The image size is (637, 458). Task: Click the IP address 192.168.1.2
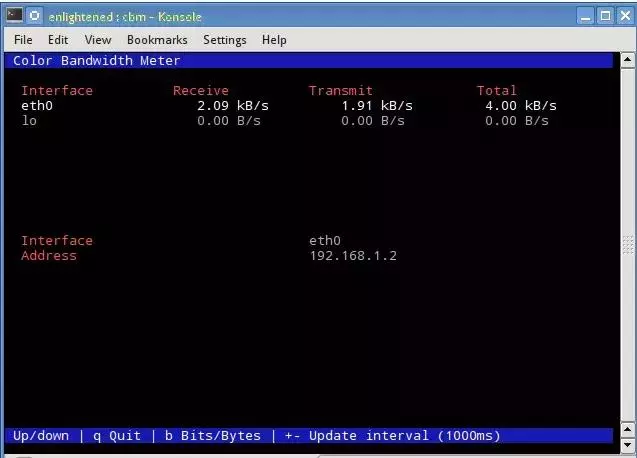[353, 256]
